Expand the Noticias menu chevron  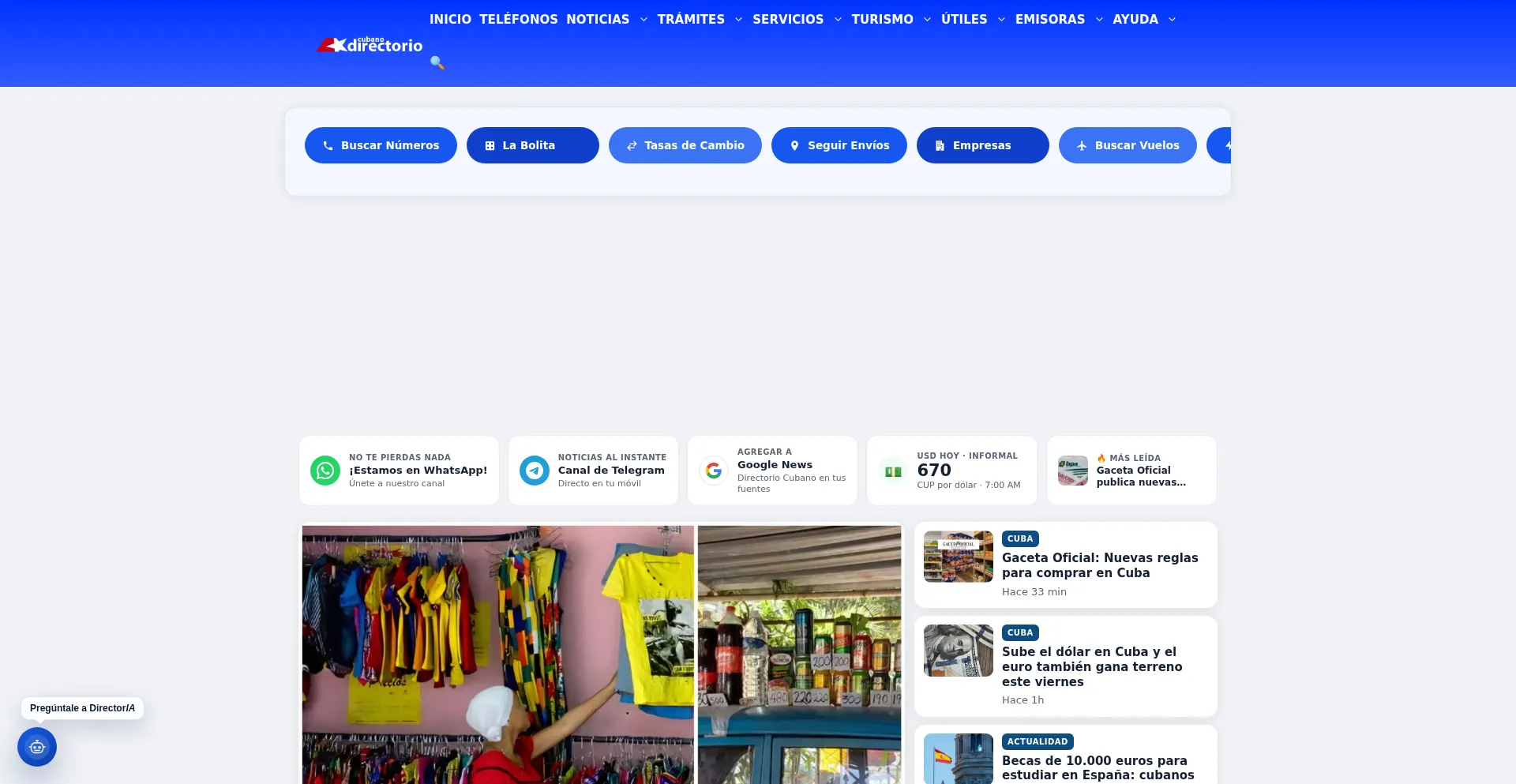pos(644,20)
